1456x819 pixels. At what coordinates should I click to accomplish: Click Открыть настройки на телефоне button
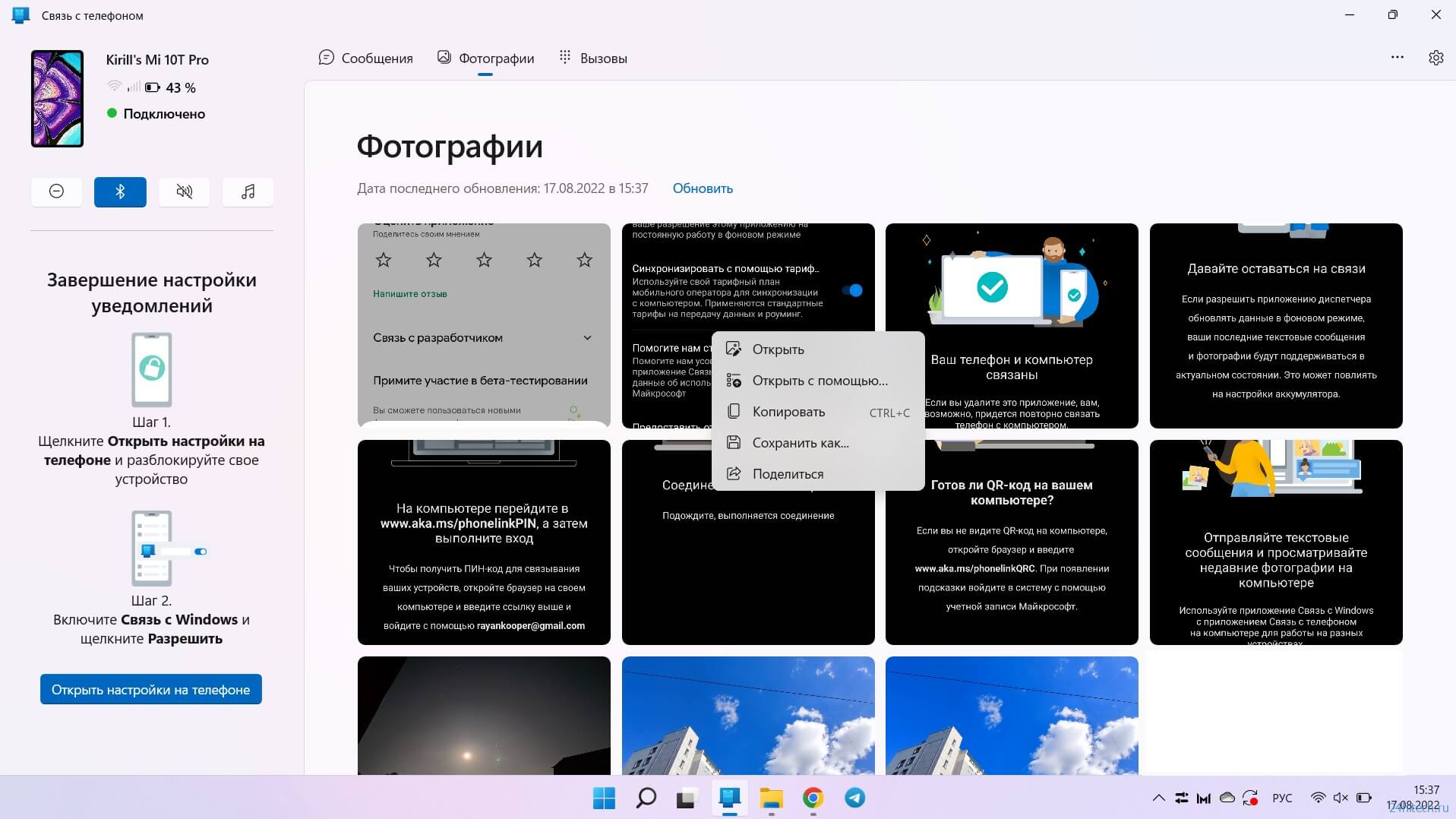pyautogui.click(x=151, y=689)
